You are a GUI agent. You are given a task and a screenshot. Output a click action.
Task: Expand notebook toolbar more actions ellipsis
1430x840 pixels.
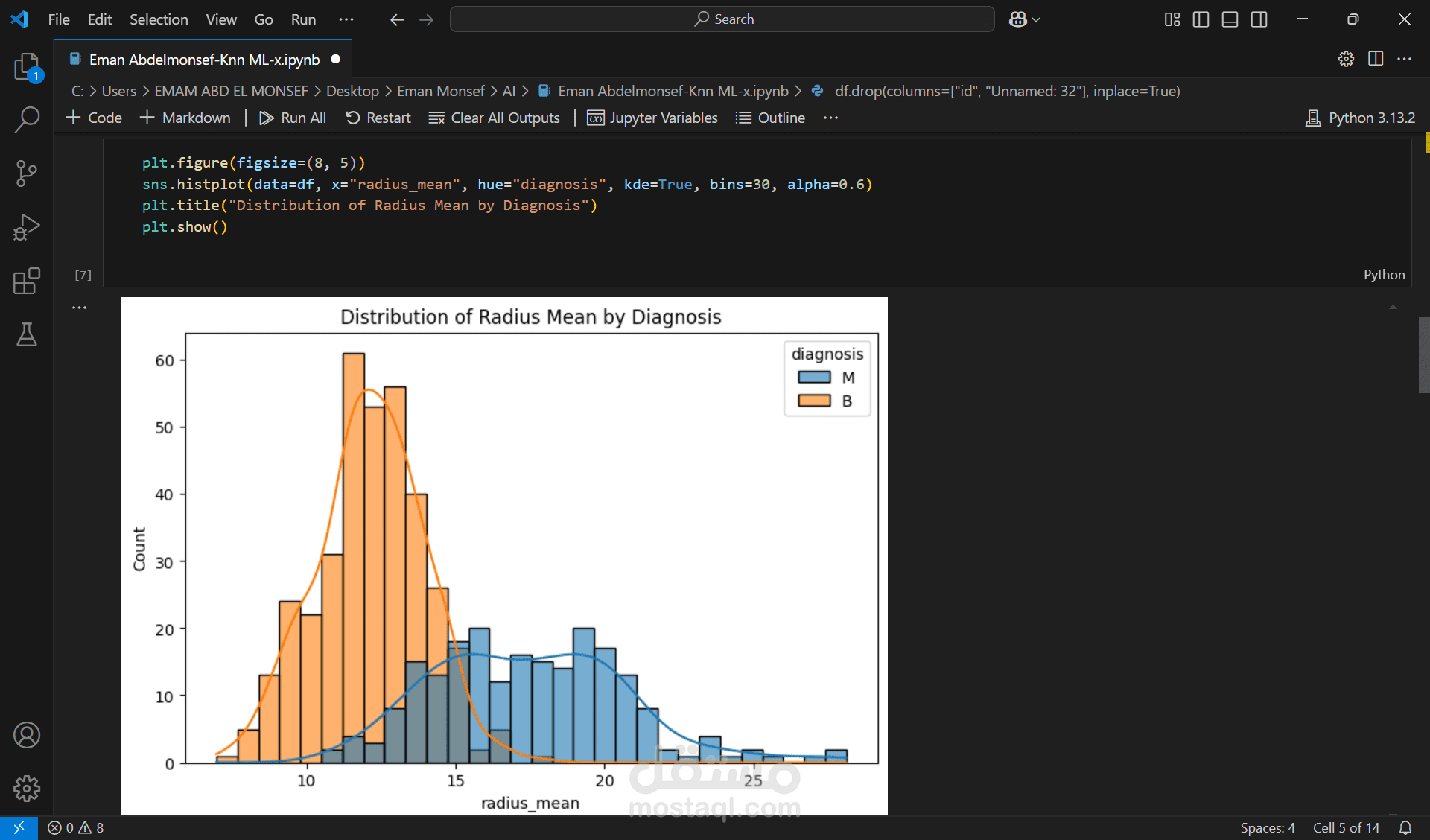coord(830,118)
